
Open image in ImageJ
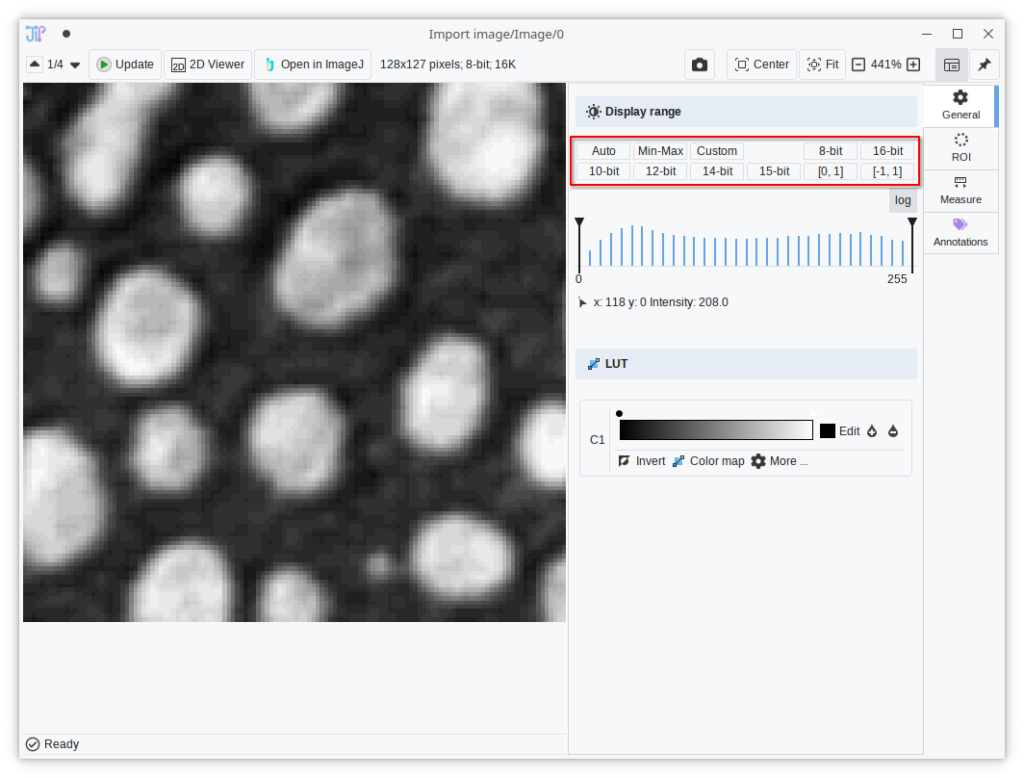coord(312,65)
